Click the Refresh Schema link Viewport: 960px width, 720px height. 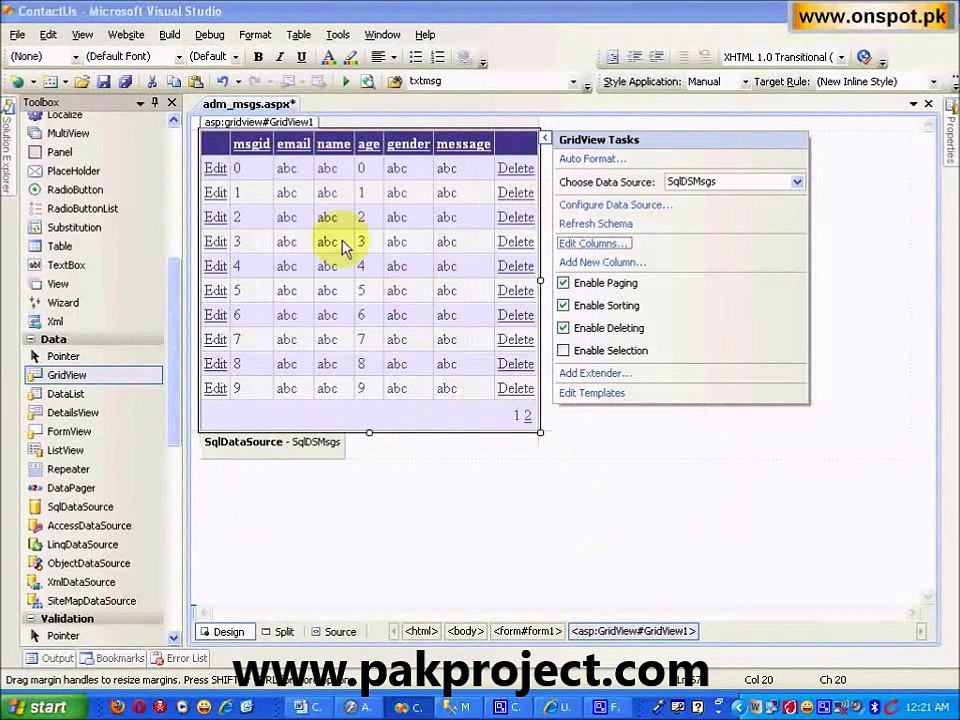pos(595,224)
